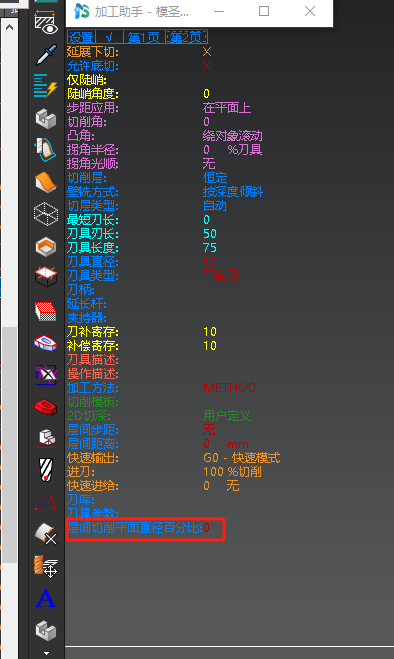Click the blue-white boat shape with red outline icon
This screenshot has width=394, height=659.
45,342
